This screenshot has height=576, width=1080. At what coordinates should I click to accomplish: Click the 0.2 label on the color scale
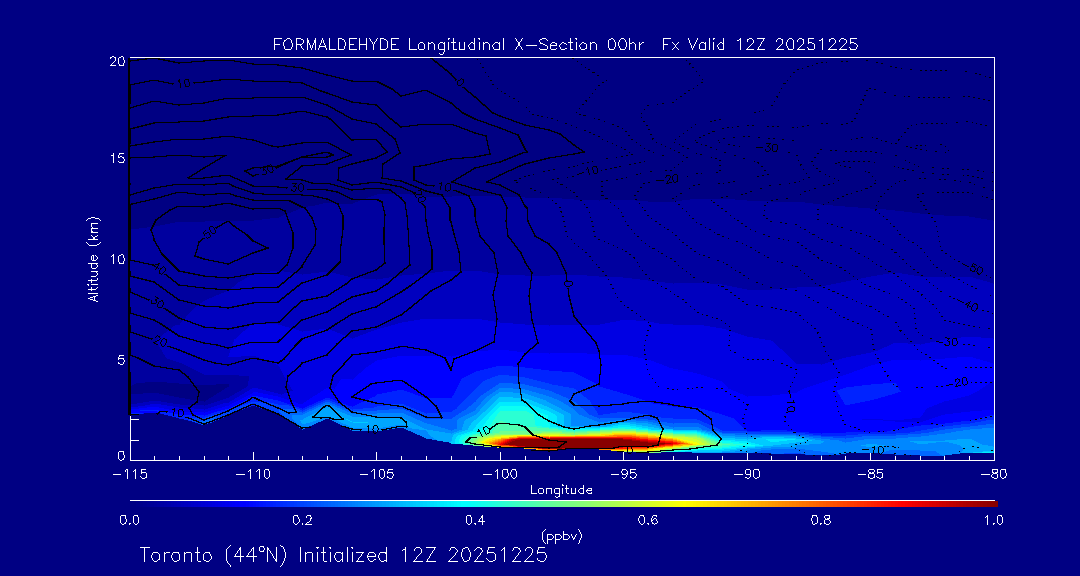pyautogui.click(x=302, y=520)
